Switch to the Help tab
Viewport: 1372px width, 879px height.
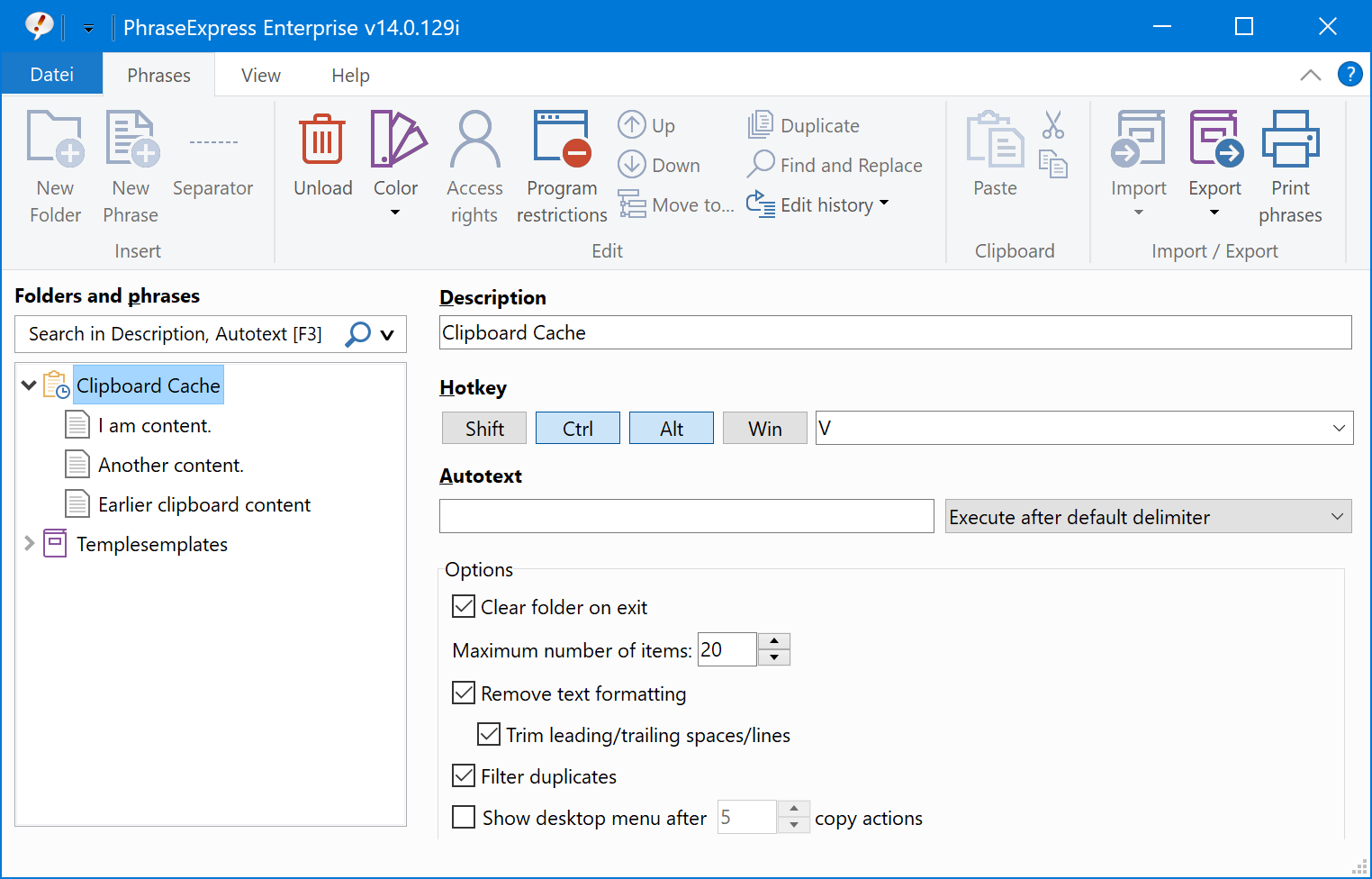pyautogui.click(x=350, y=75)
